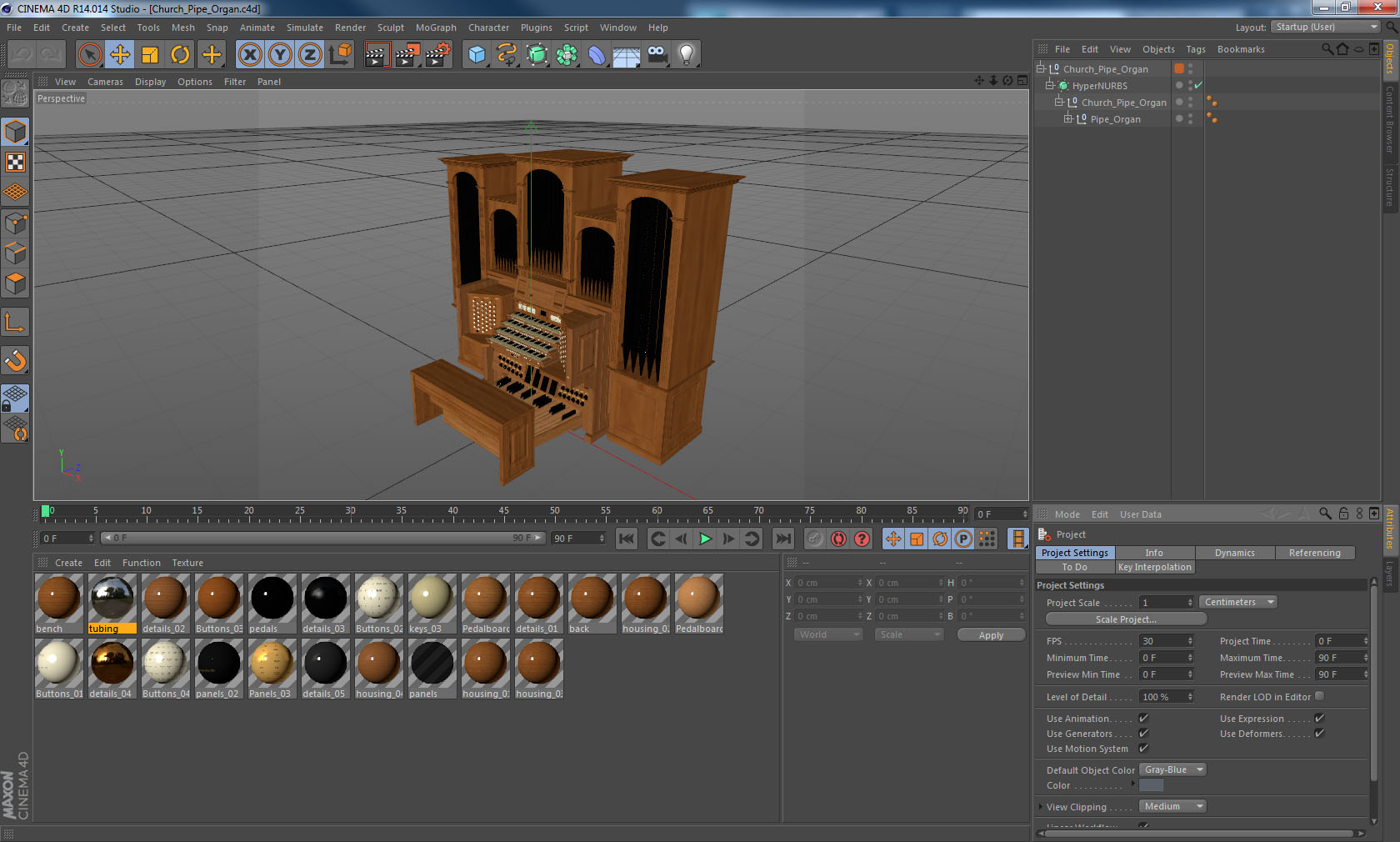This screenshot has height=842, width=1400.
Task: Add a Bend deformer object
Action: coord(597,55)
